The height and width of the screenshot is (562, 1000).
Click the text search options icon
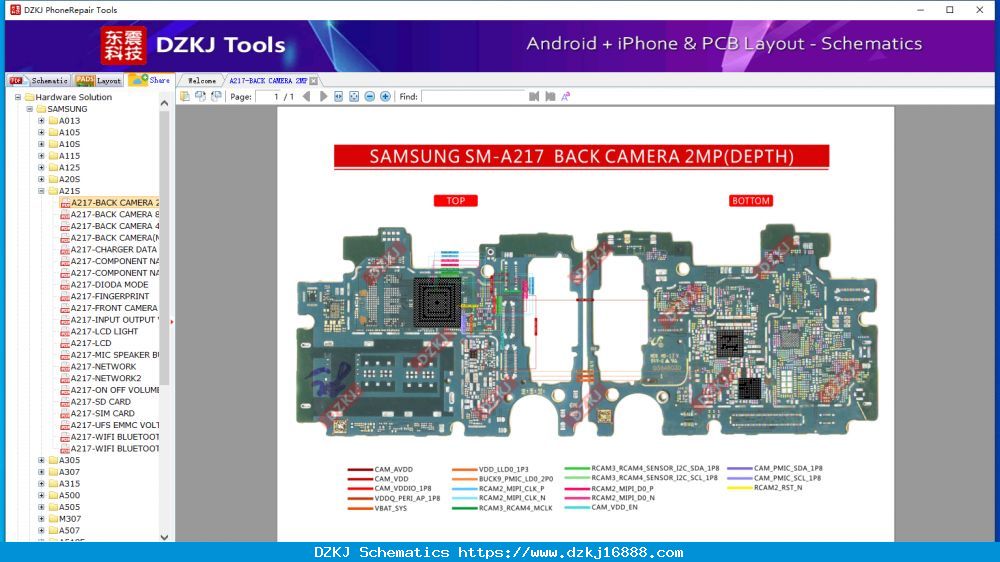(565, 96)
